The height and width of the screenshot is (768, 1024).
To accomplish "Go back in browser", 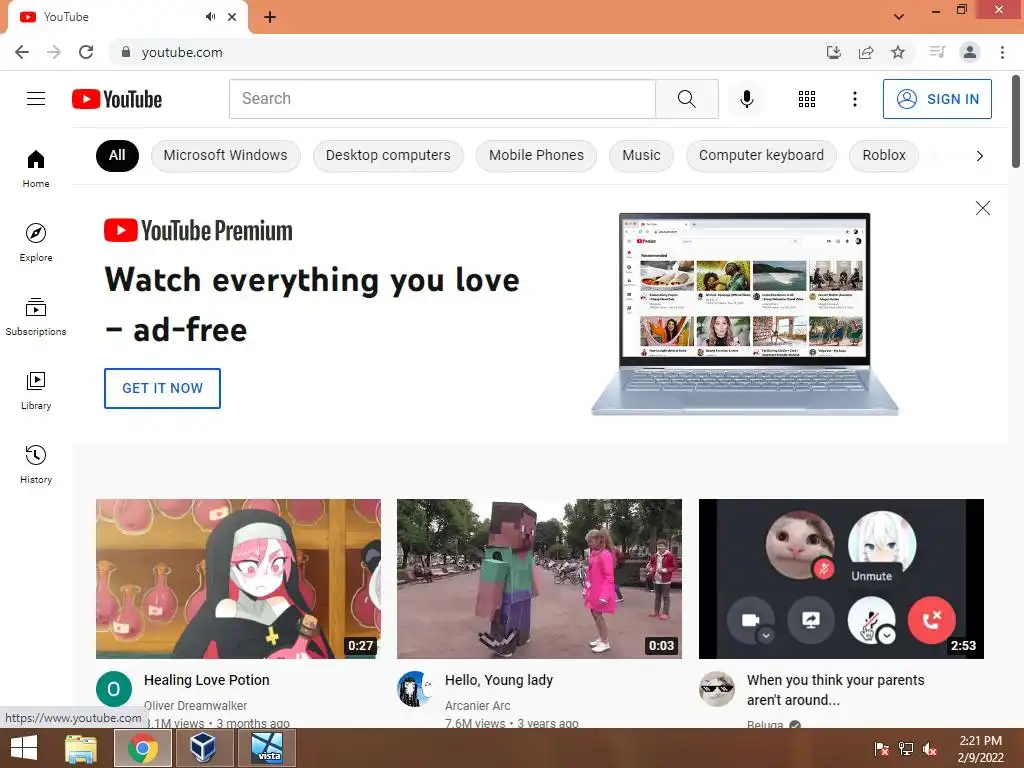I will tap(22, 52).
